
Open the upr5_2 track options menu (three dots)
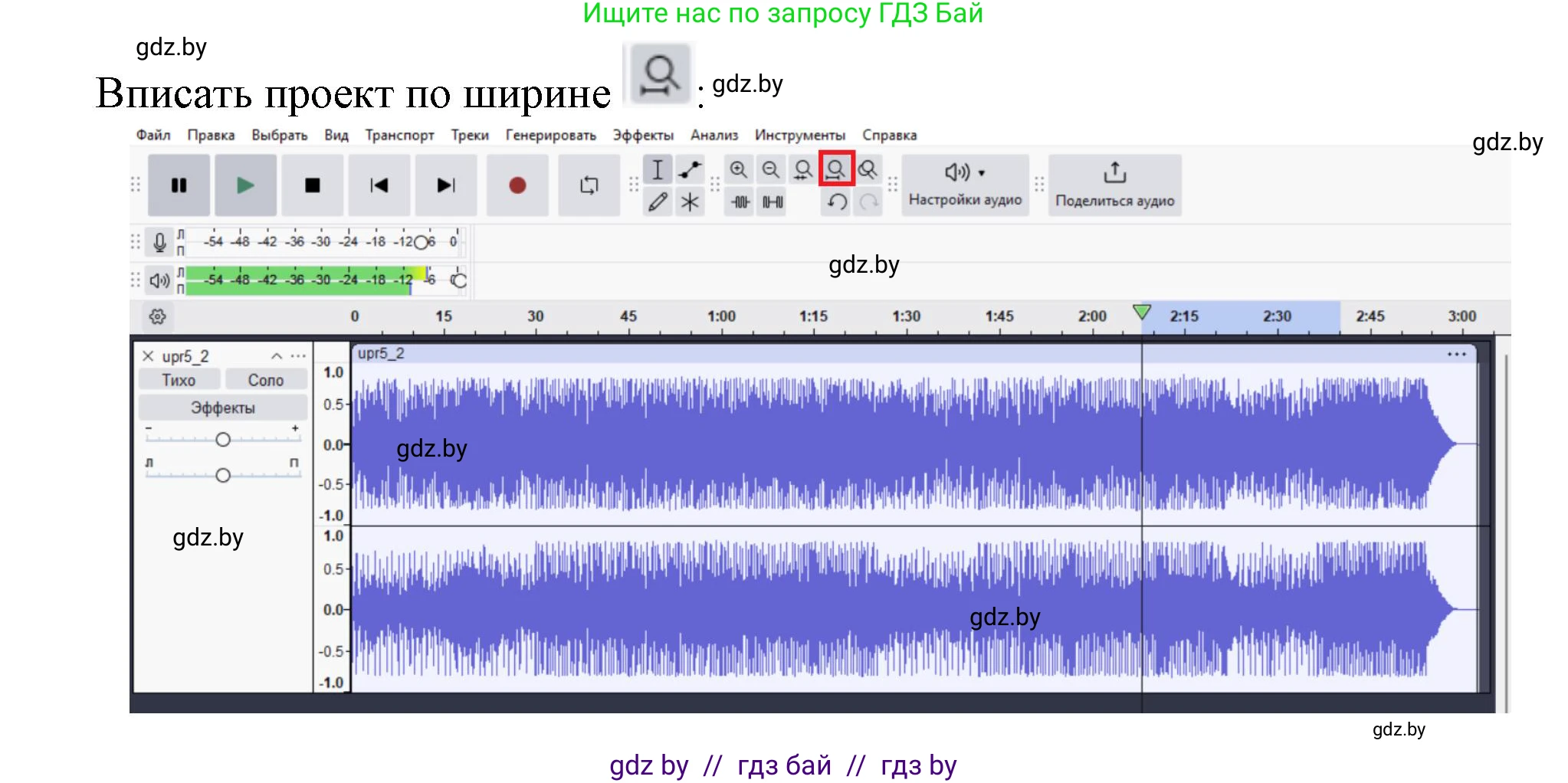[298, 356]
